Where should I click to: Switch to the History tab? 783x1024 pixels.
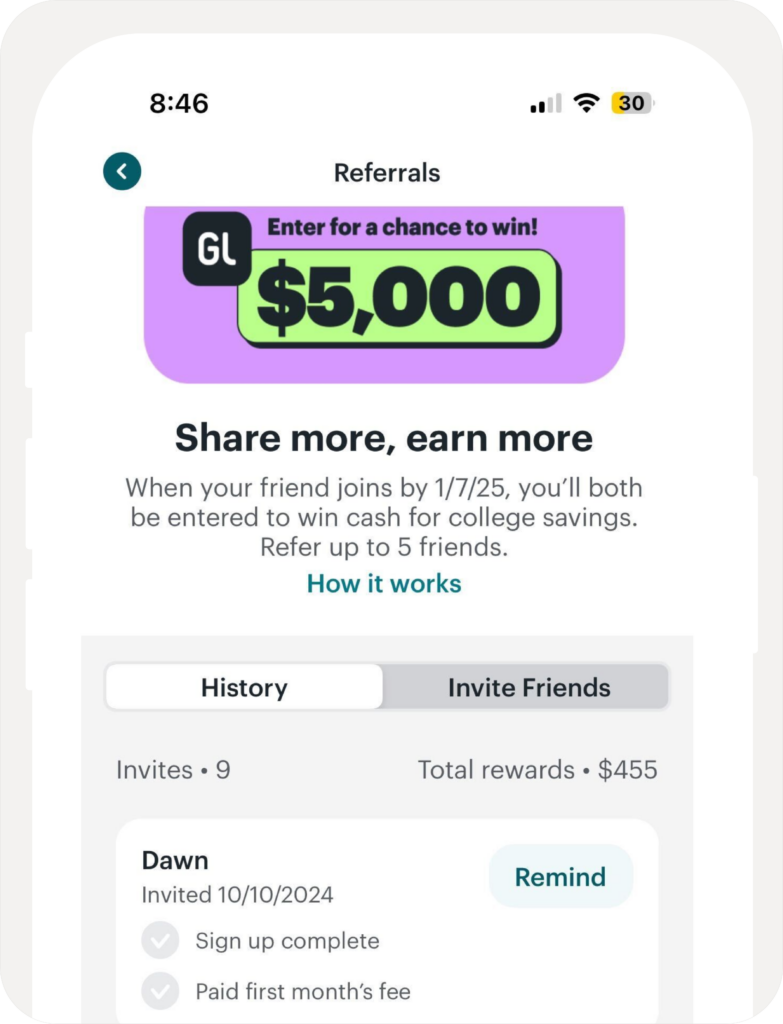pos(244,688)
